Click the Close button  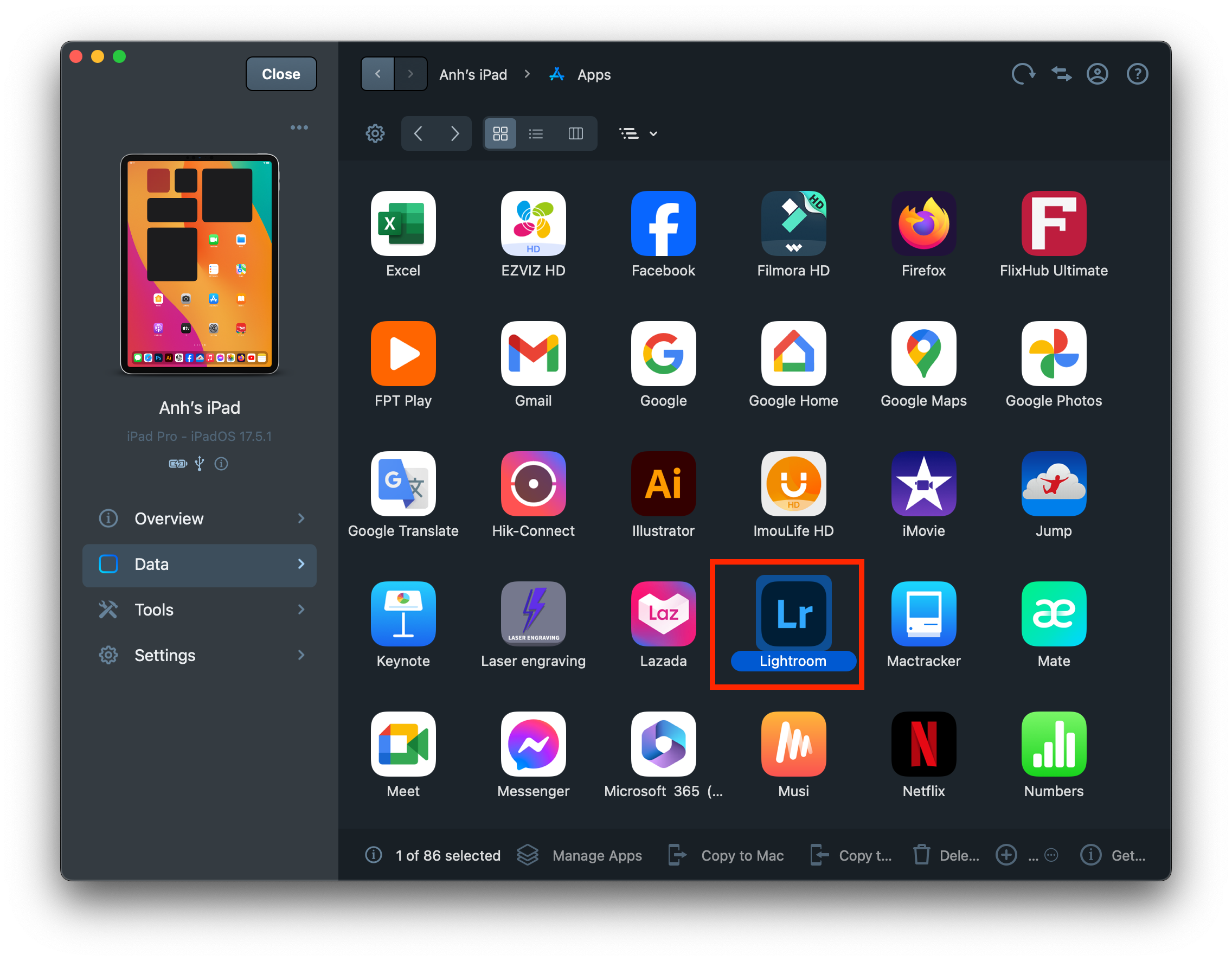[281, 73]
